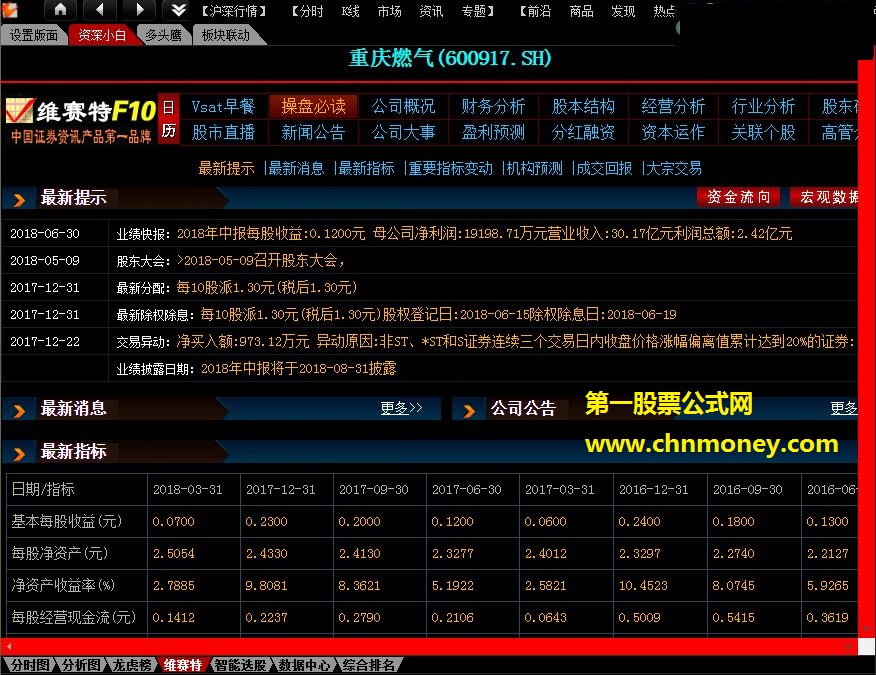
Task: Click the arrow icon beside 最新消息 header
Action: 19,411
